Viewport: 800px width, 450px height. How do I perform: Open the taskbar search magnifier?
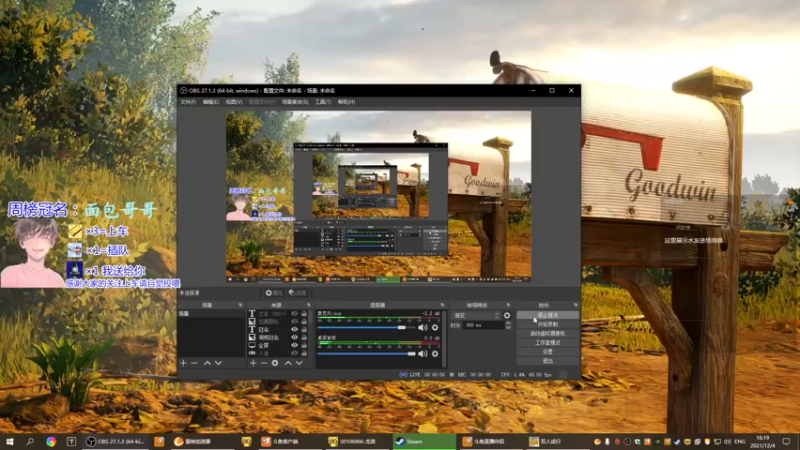click(30, 441)
